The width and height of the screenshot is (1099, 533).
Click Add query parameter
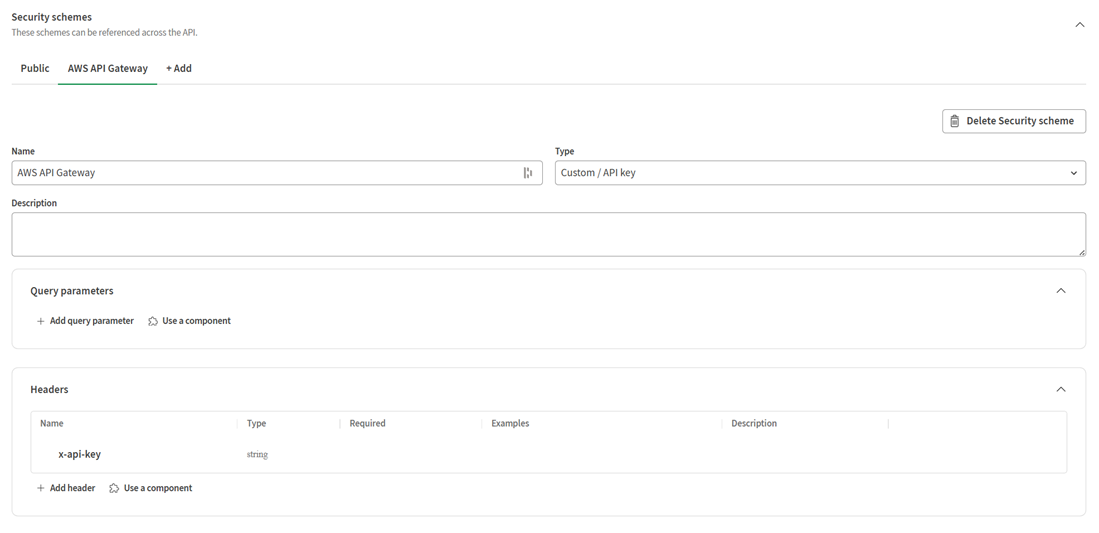pos(85,321)
